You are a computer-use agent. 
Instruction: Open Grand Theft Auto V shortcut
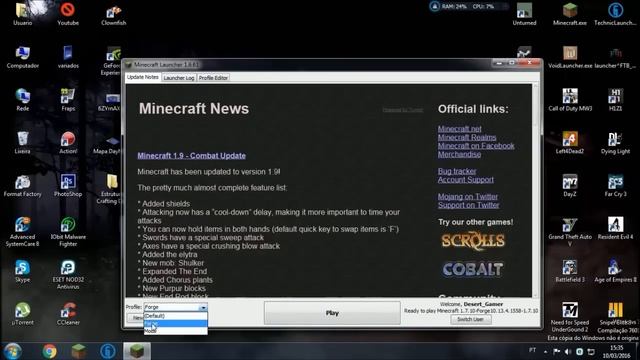click(570, 231)
